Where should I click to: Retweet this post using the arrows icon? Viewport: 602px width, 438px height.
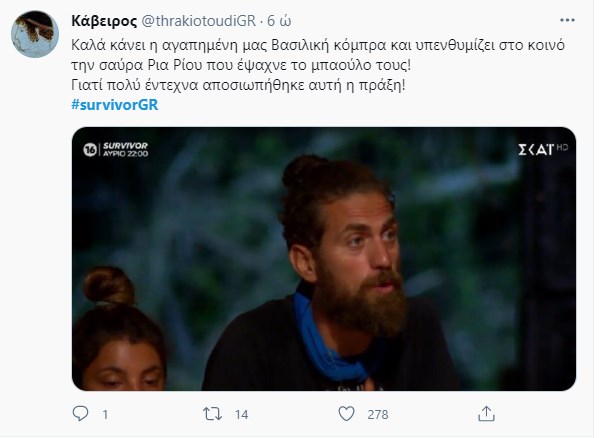pos(212,414)
